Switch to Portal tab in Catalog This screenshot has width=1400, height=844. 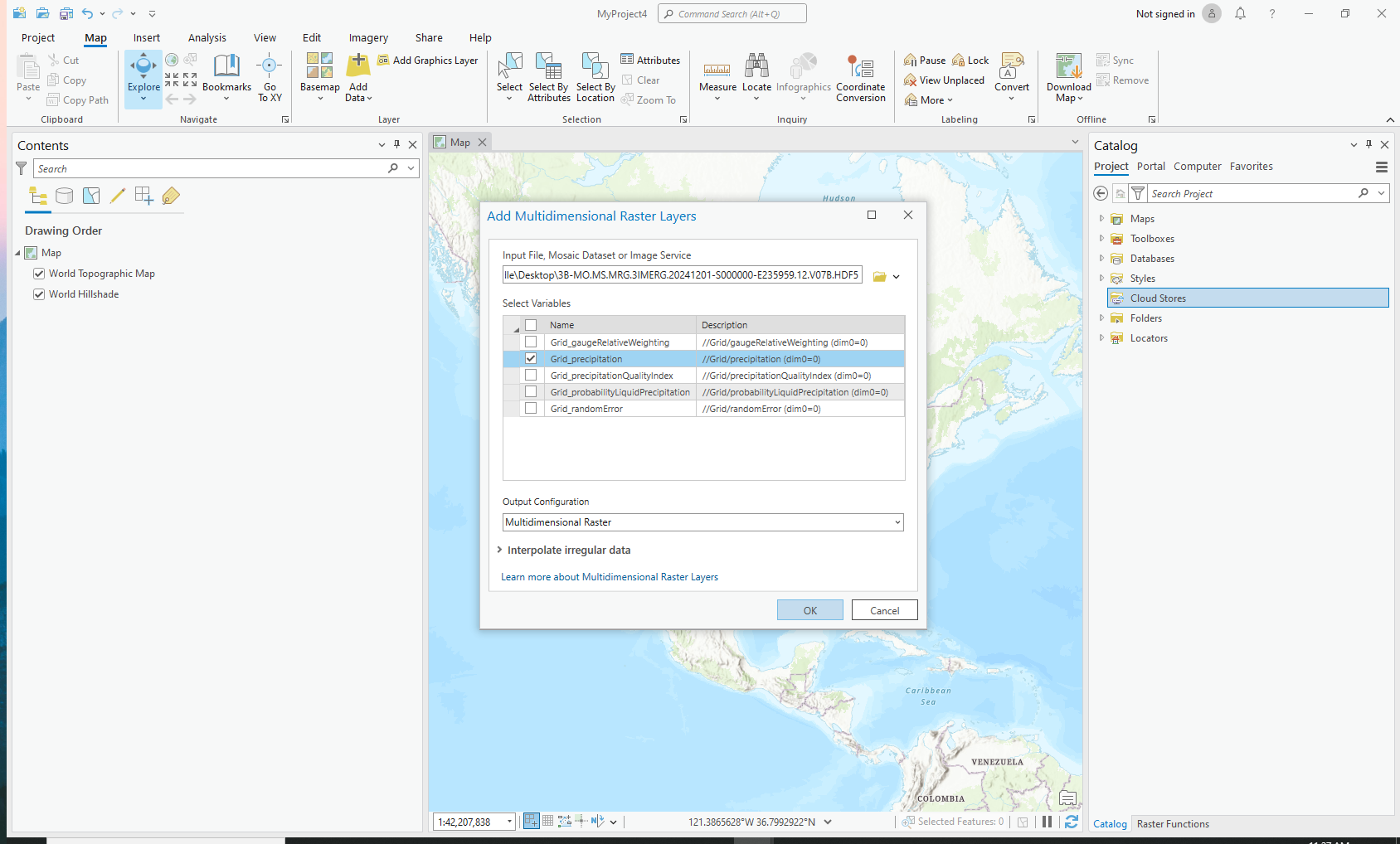[1150, 167]
